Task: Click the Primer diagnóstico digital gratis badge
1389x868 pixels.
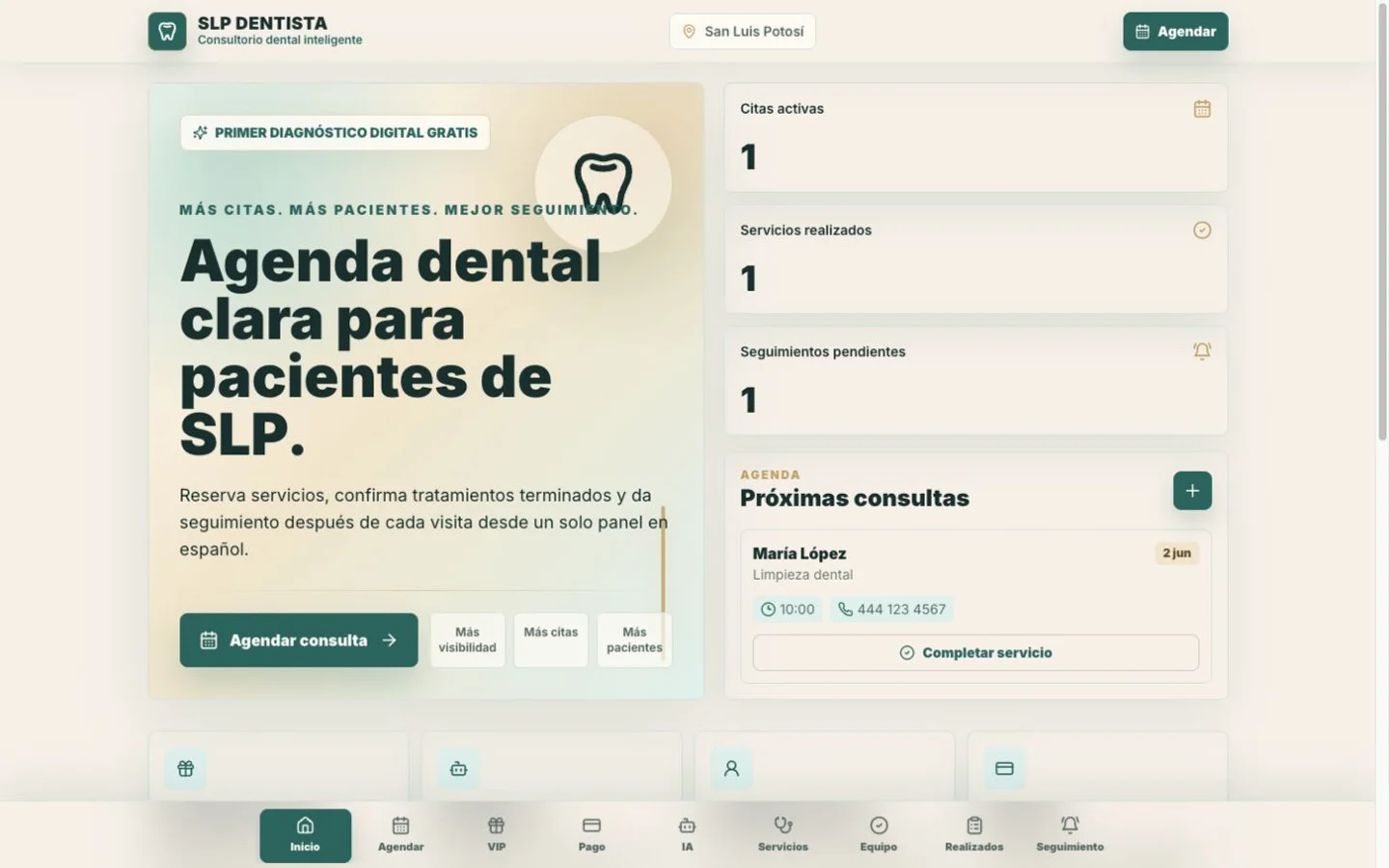Action: [335, 133]
